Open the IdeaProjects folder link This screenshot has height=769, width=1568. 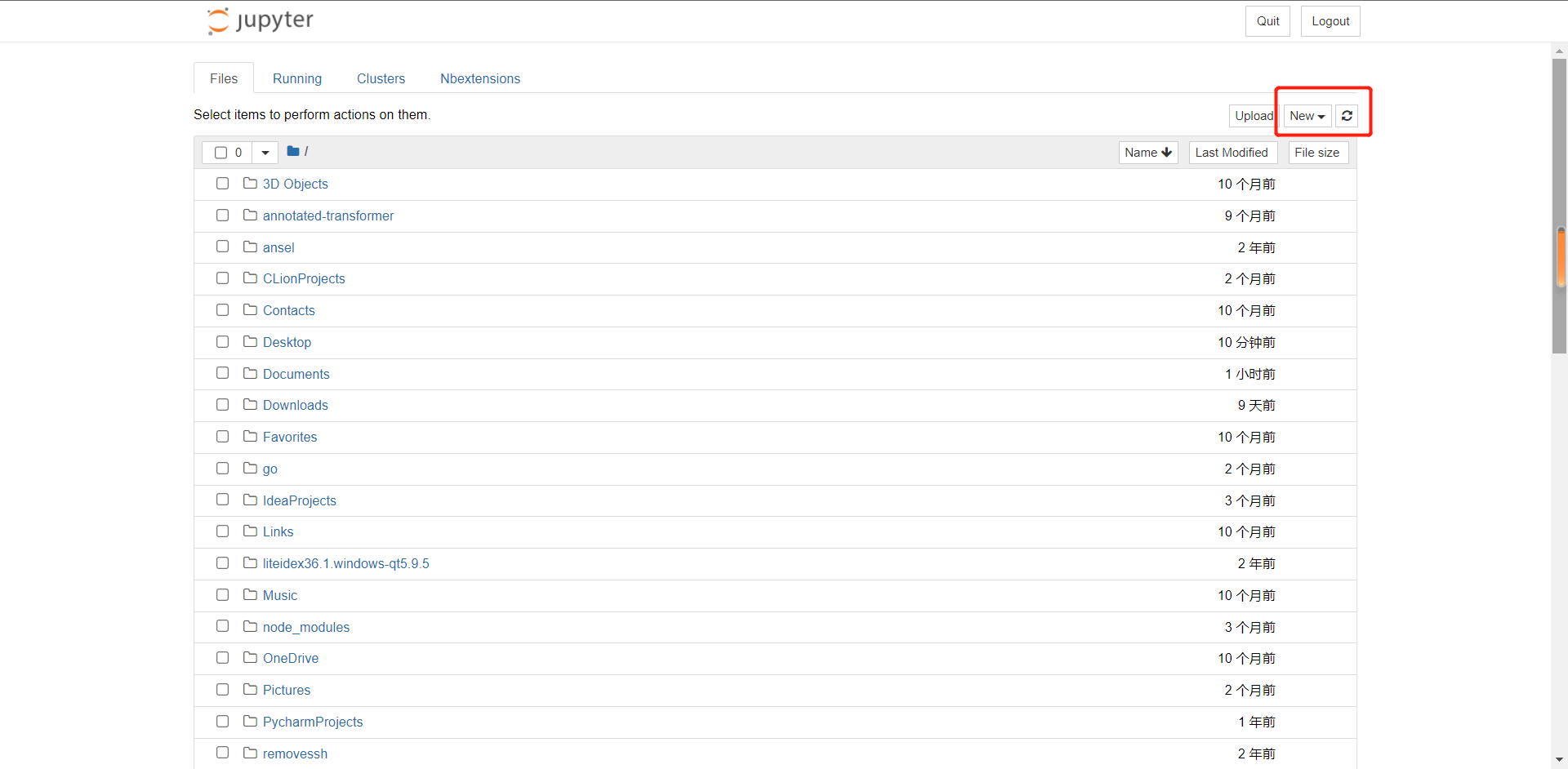coord(300,500)
